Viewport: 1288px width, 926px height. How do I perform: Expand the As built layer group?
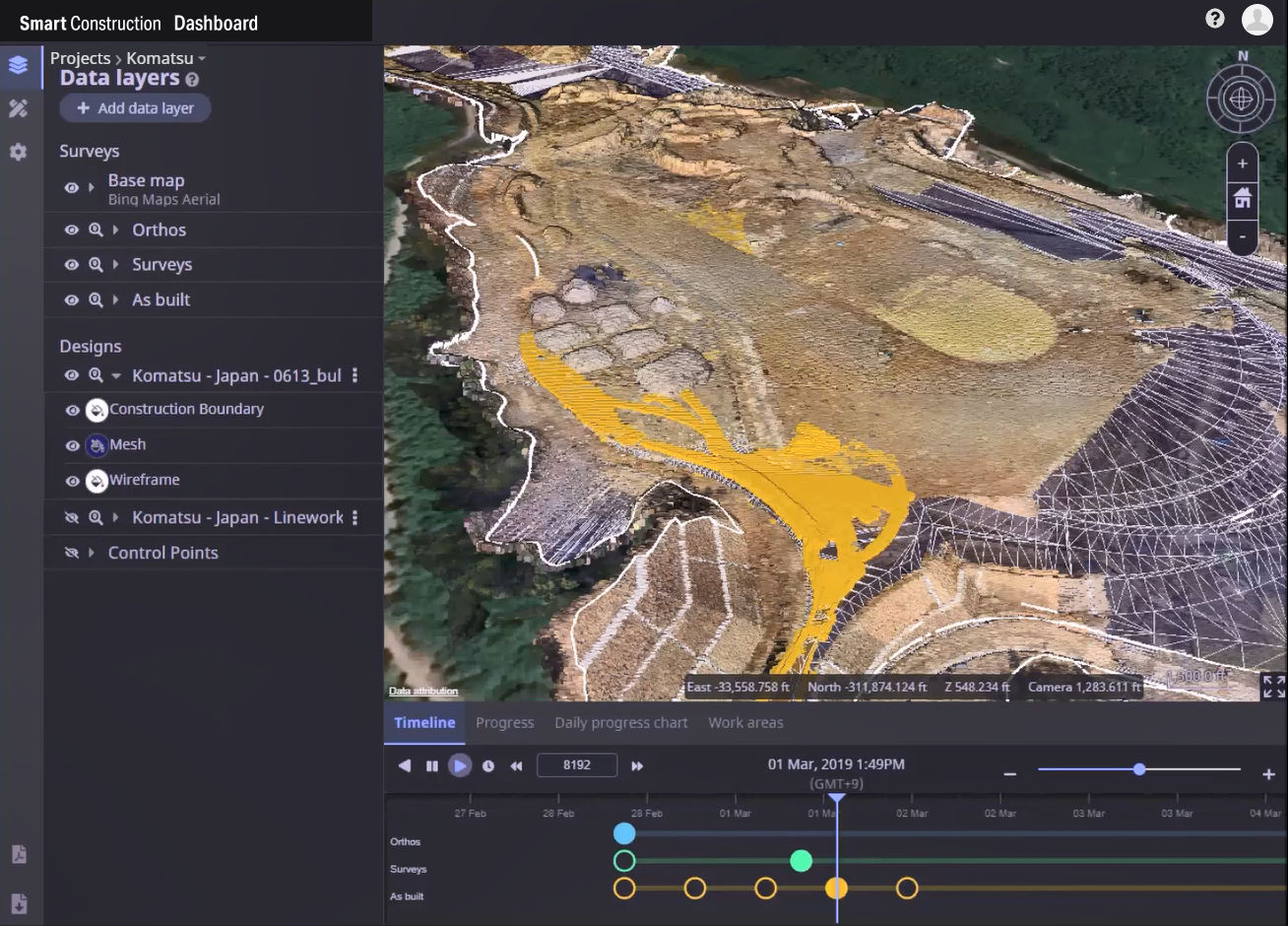tap(116, 299)
